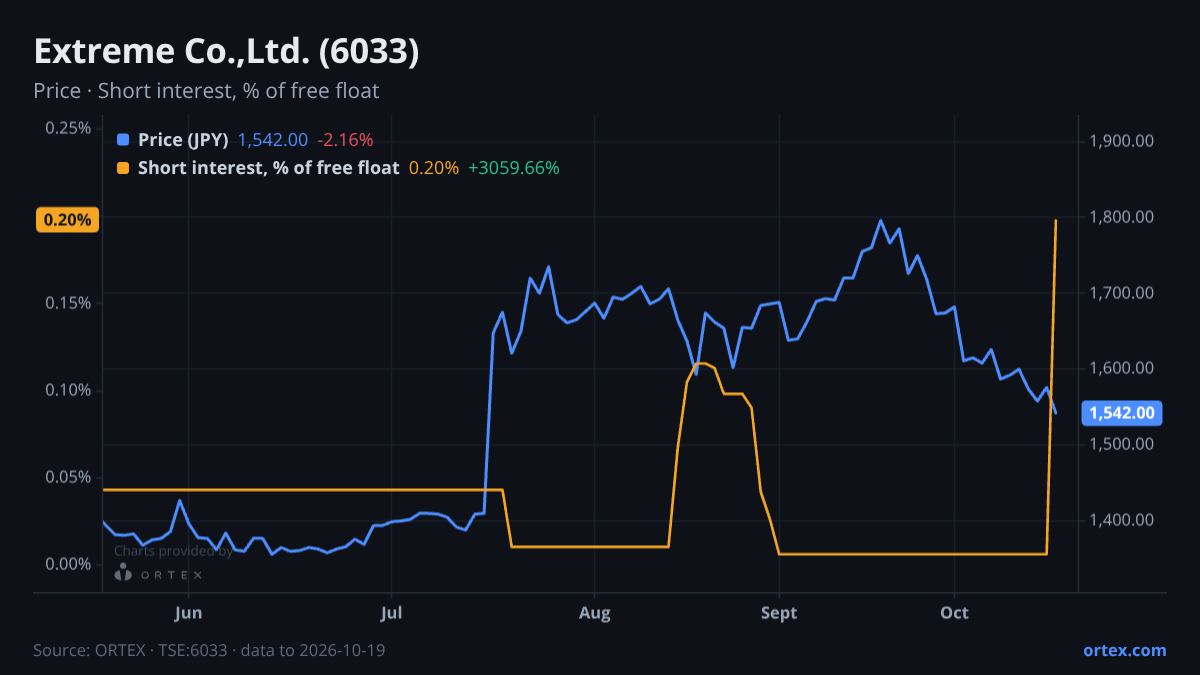Click the orange Short interest legend swatch
This screenshot has height=675, width=1200.
click(x=123, y=168)
